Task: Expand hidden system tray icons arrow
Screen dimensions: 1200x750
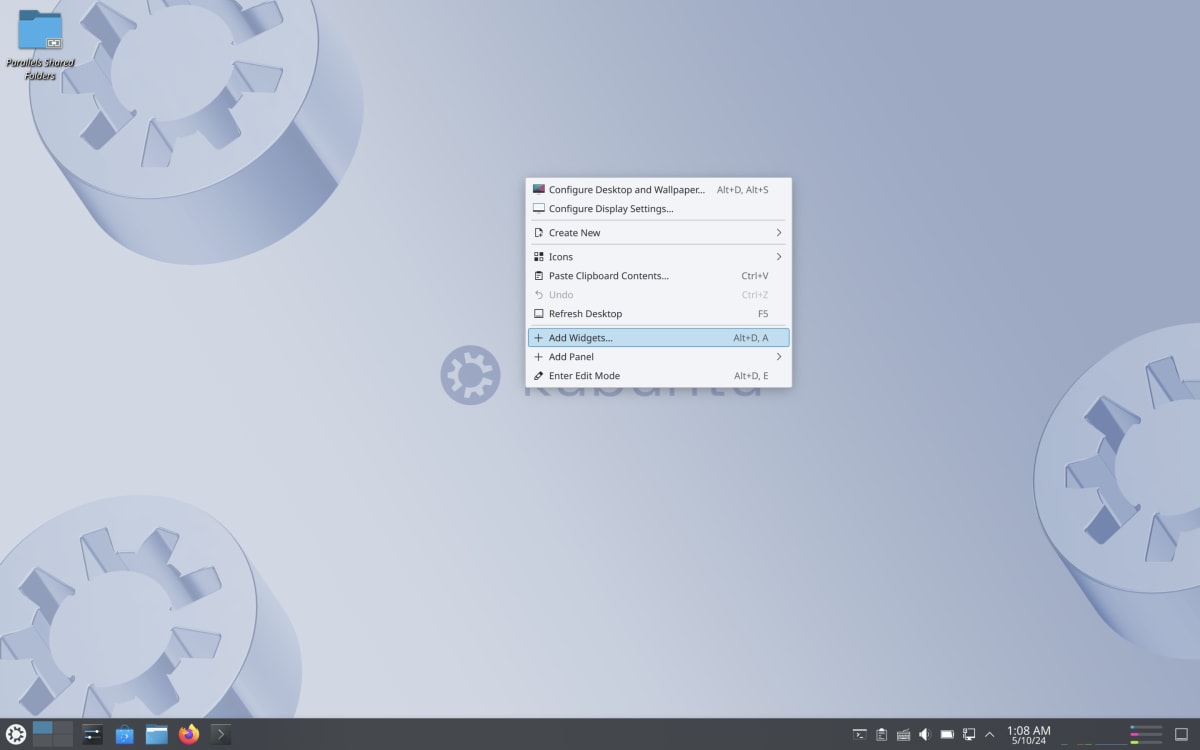Action: (x=990, y=735)
